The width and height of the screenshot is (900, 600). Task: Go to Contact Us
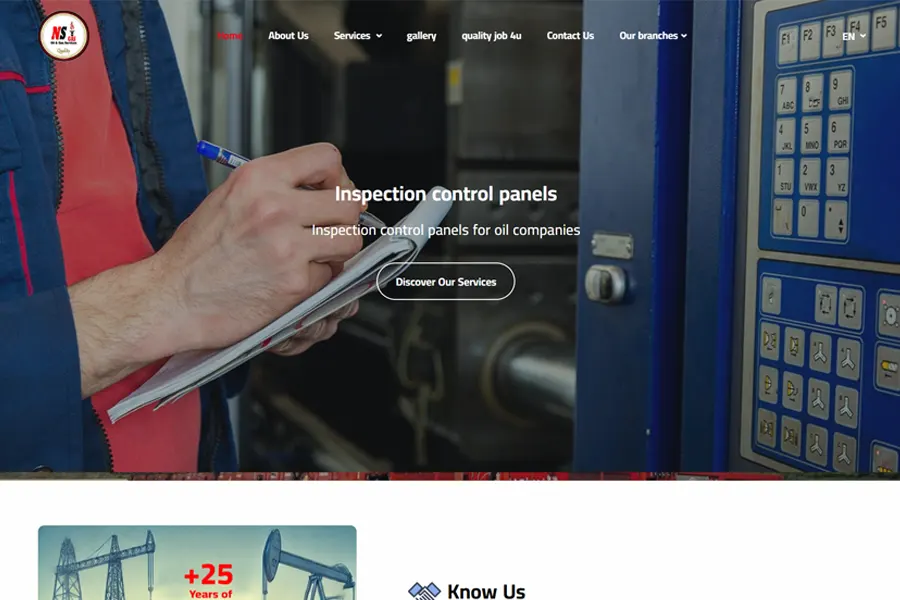[x=570, y=36]
